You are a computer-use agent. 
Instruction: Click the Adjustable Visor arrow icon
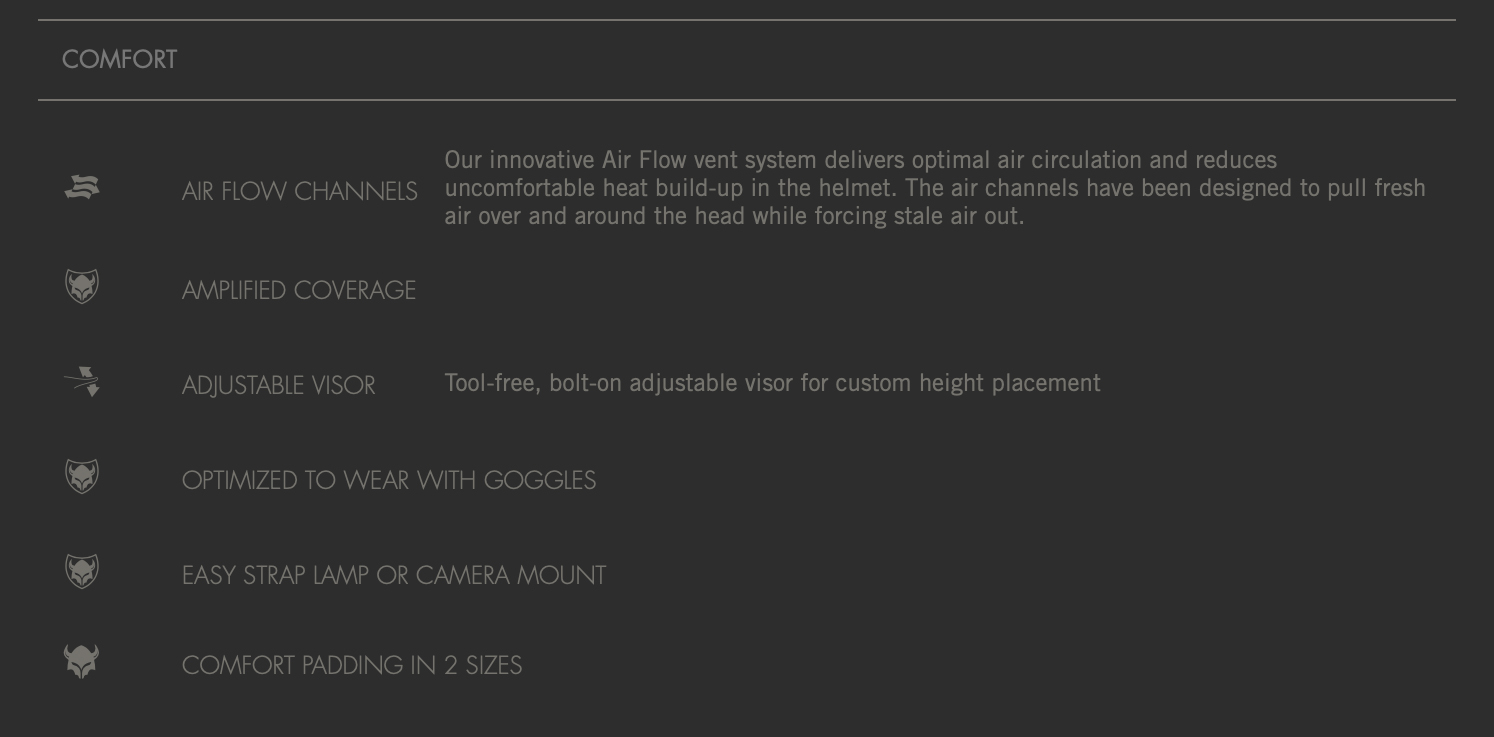[82, 381]
